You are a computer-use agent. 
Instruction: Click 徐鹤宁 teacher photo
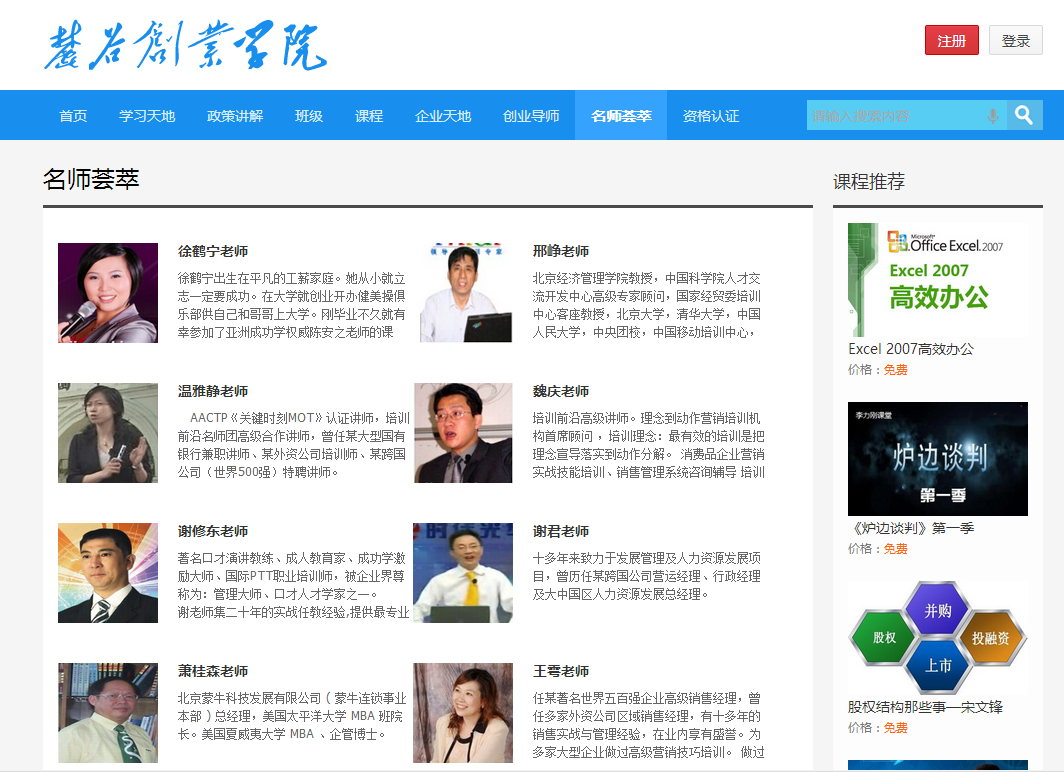pyautogui.click(x=108, y=293)
